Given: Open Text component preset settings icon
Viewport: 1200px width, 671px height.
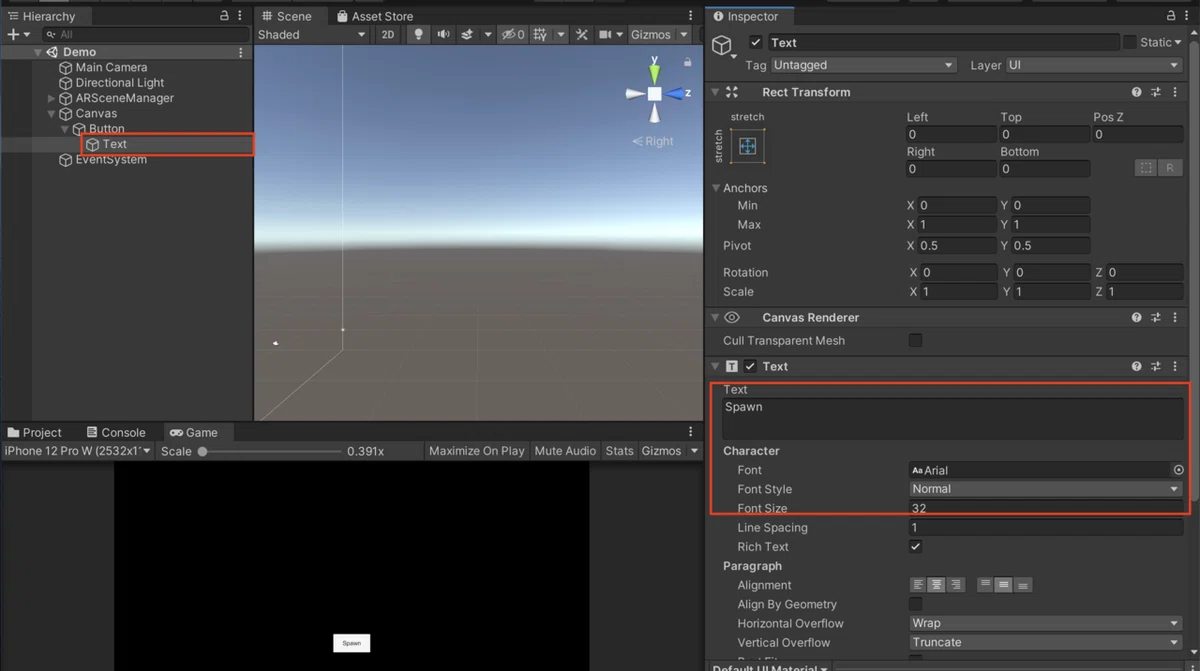Looking at the screenshot, I should coord(1156,367).
